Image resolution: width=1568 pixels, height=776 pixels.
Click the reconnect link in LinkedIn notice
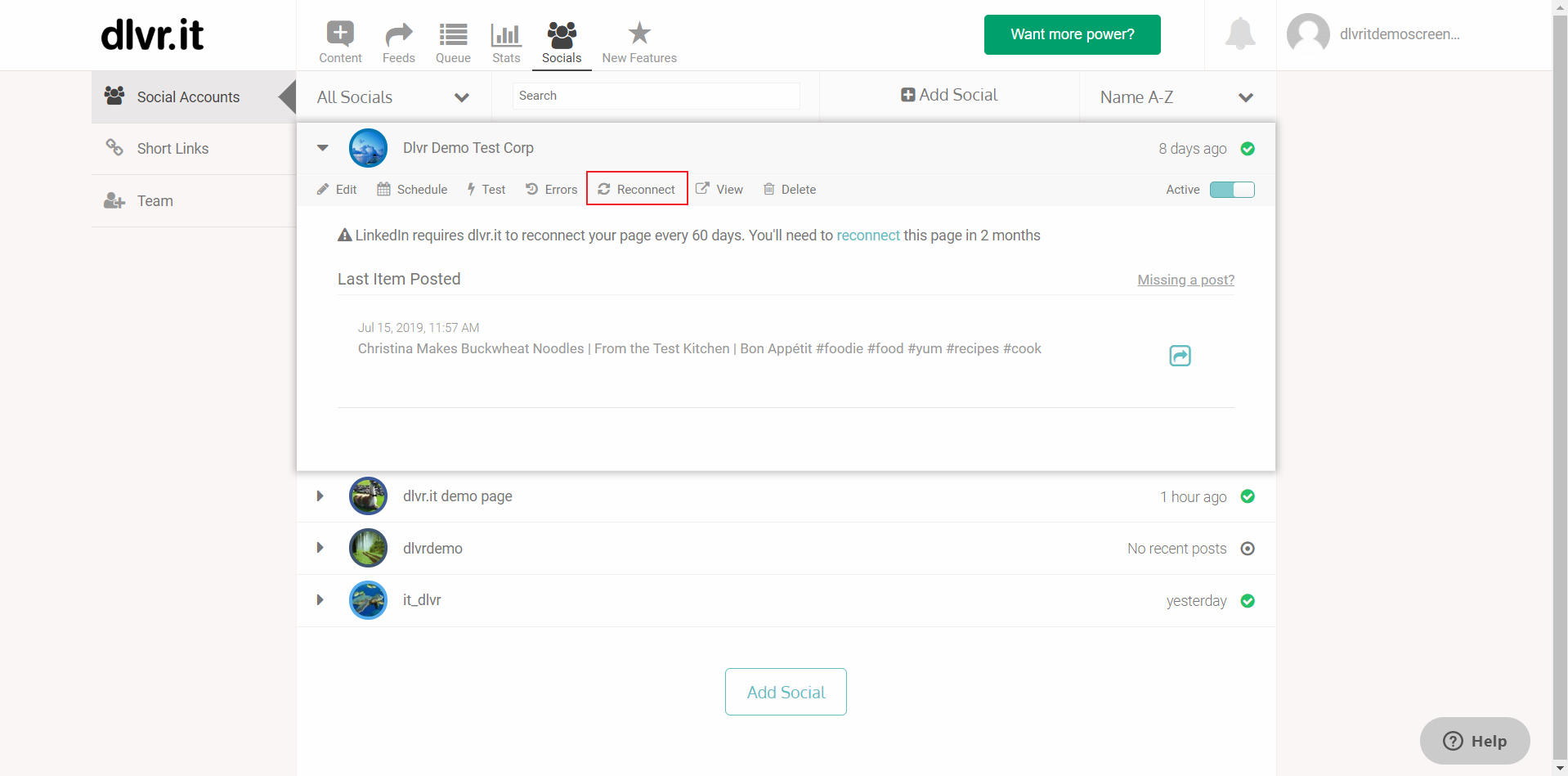click(868, 235)
